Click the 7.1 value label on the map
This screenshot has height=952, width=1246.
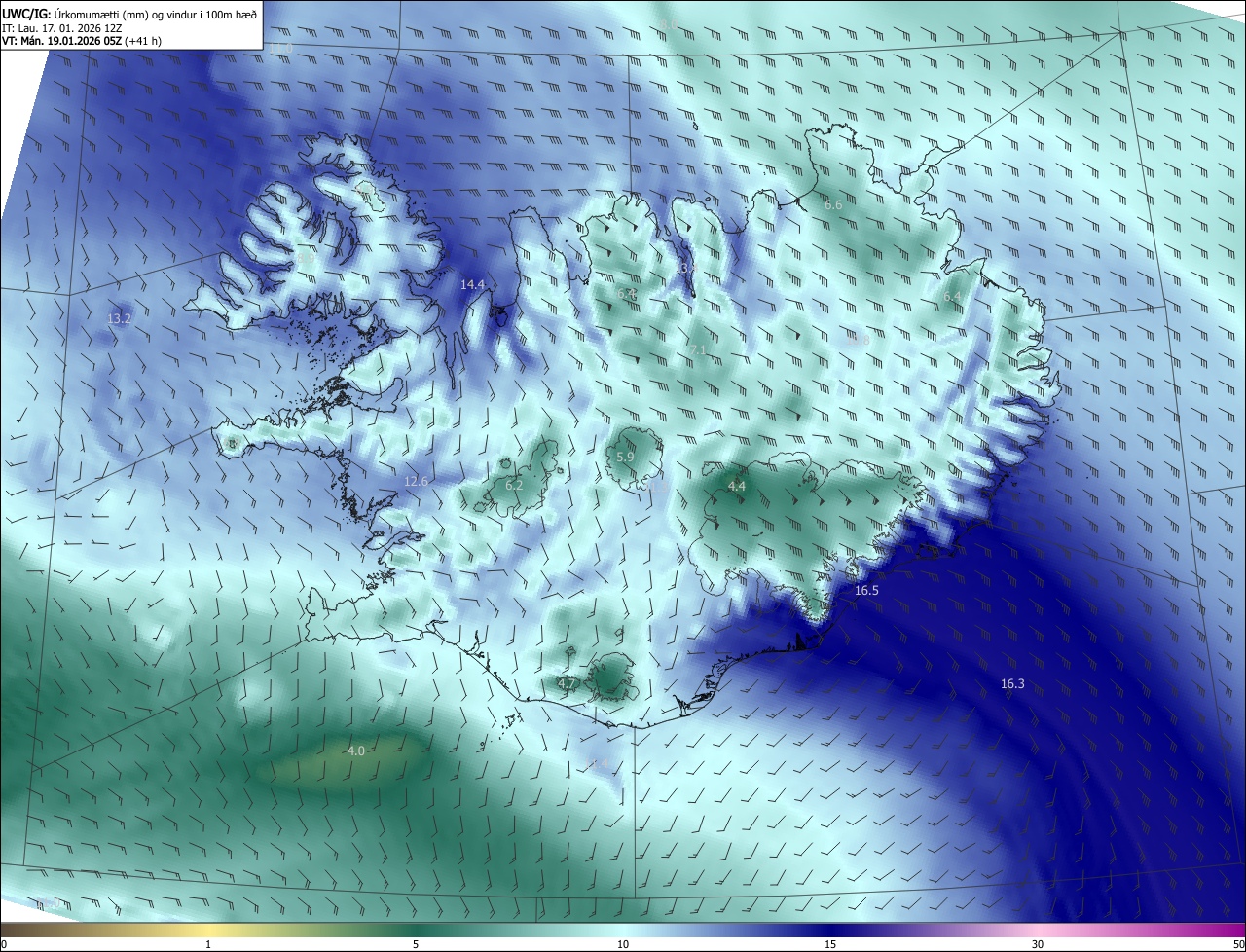pyautogui.click(x=698, y=349)
